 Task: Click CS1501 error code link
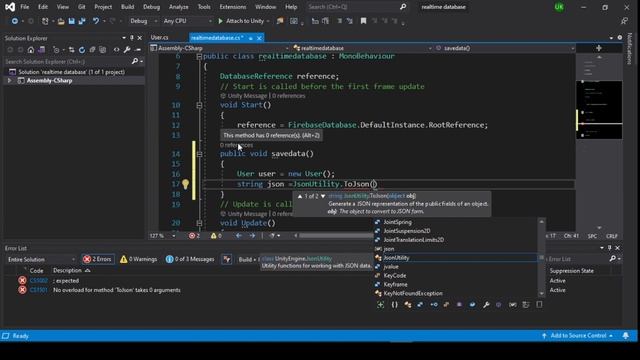click(x=38, y=290)
